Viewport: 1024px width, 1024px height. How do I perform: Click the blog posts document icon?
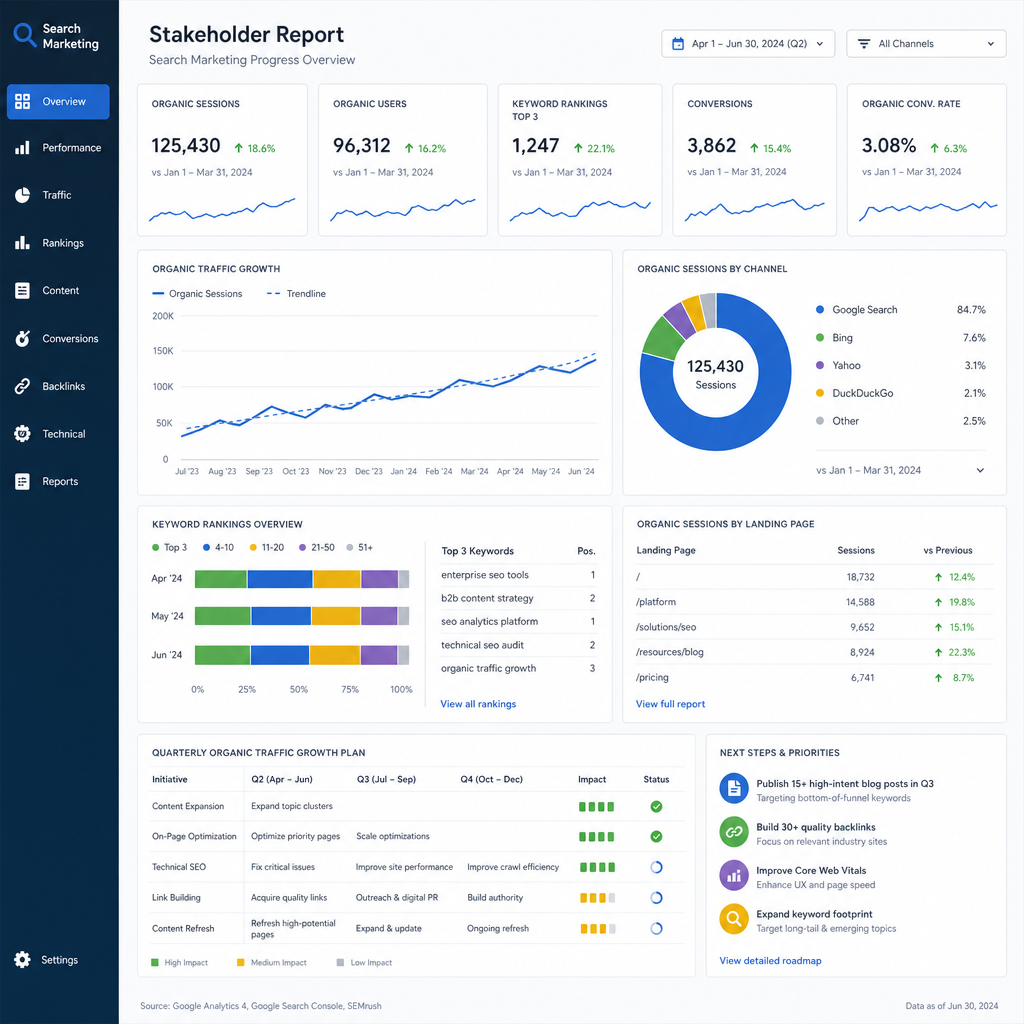[x=733, y=789]
